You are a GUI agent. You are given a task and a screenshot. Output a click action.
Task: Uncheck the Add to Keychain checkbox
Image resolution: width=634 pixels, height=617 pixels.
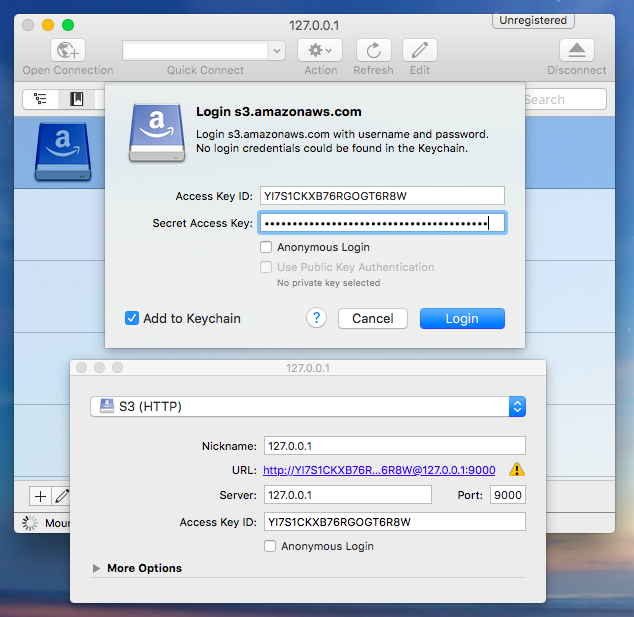pos(132,318)
